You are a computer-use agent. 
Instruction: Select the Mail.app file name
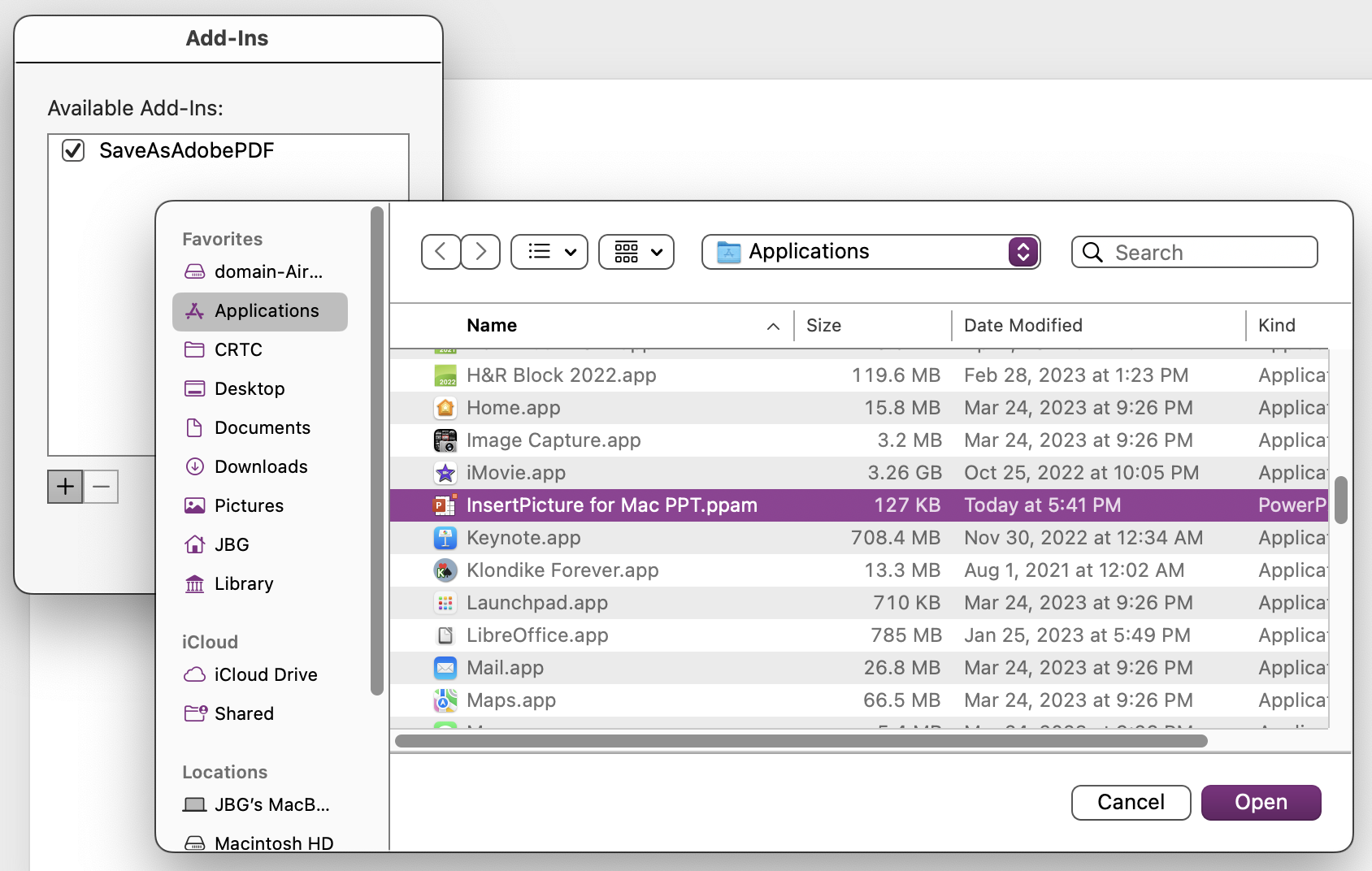[505, 668]
